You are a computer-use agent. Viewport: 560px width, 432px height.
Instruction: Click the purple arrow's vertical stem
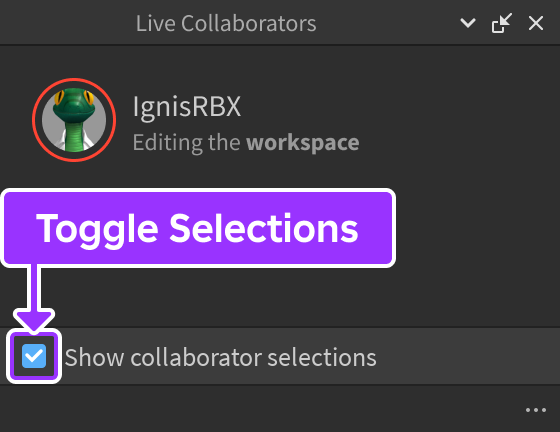click(34, 287)
